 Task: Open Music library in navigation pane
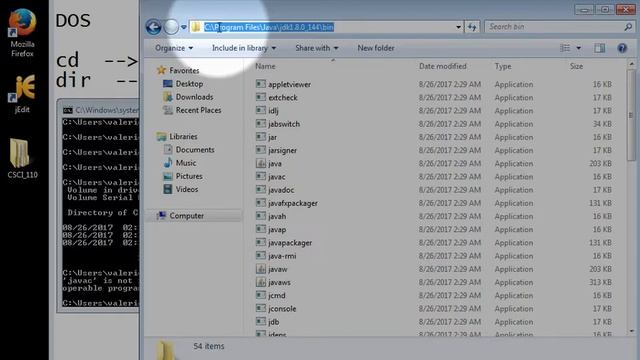coord(186,163)
